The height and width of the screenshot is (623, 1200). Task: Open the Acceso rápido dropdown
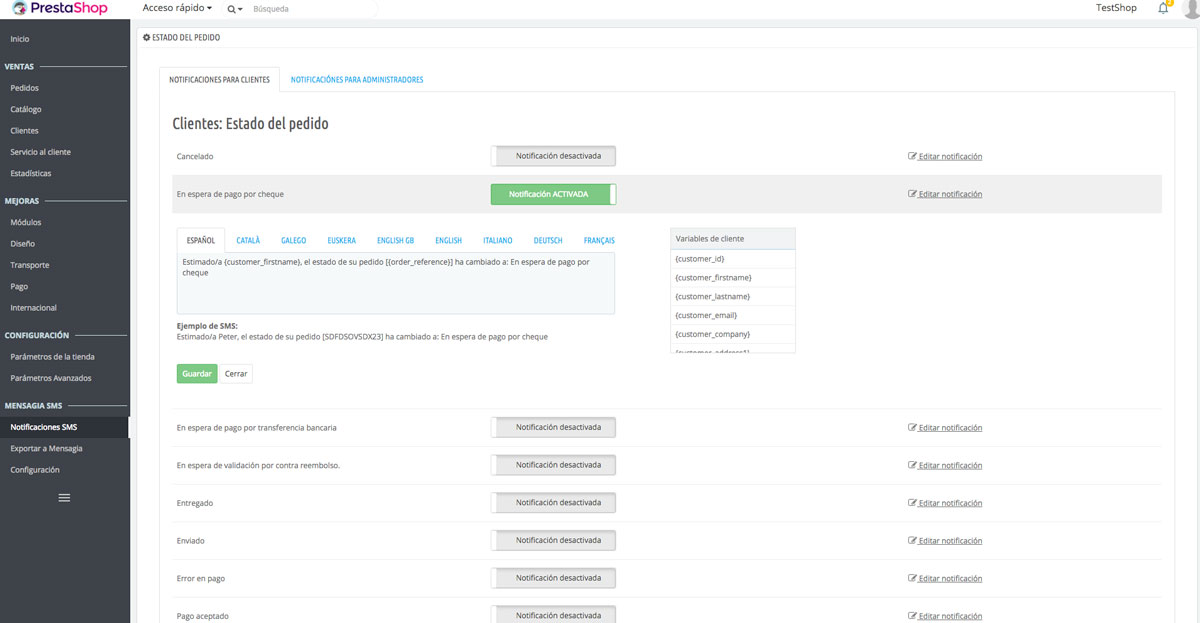coord(177,8)
